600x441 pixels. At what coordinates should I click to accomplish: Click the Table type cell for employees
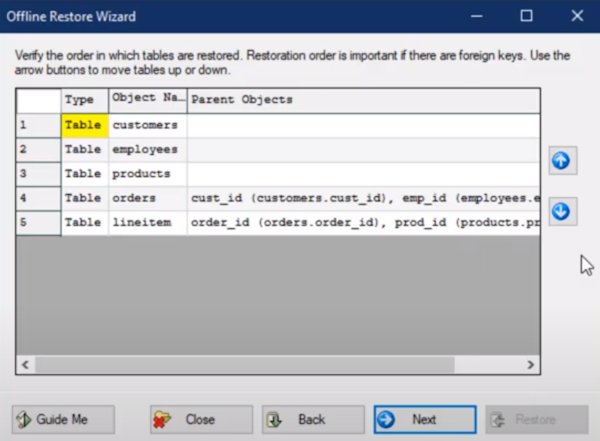click(85, 150)
